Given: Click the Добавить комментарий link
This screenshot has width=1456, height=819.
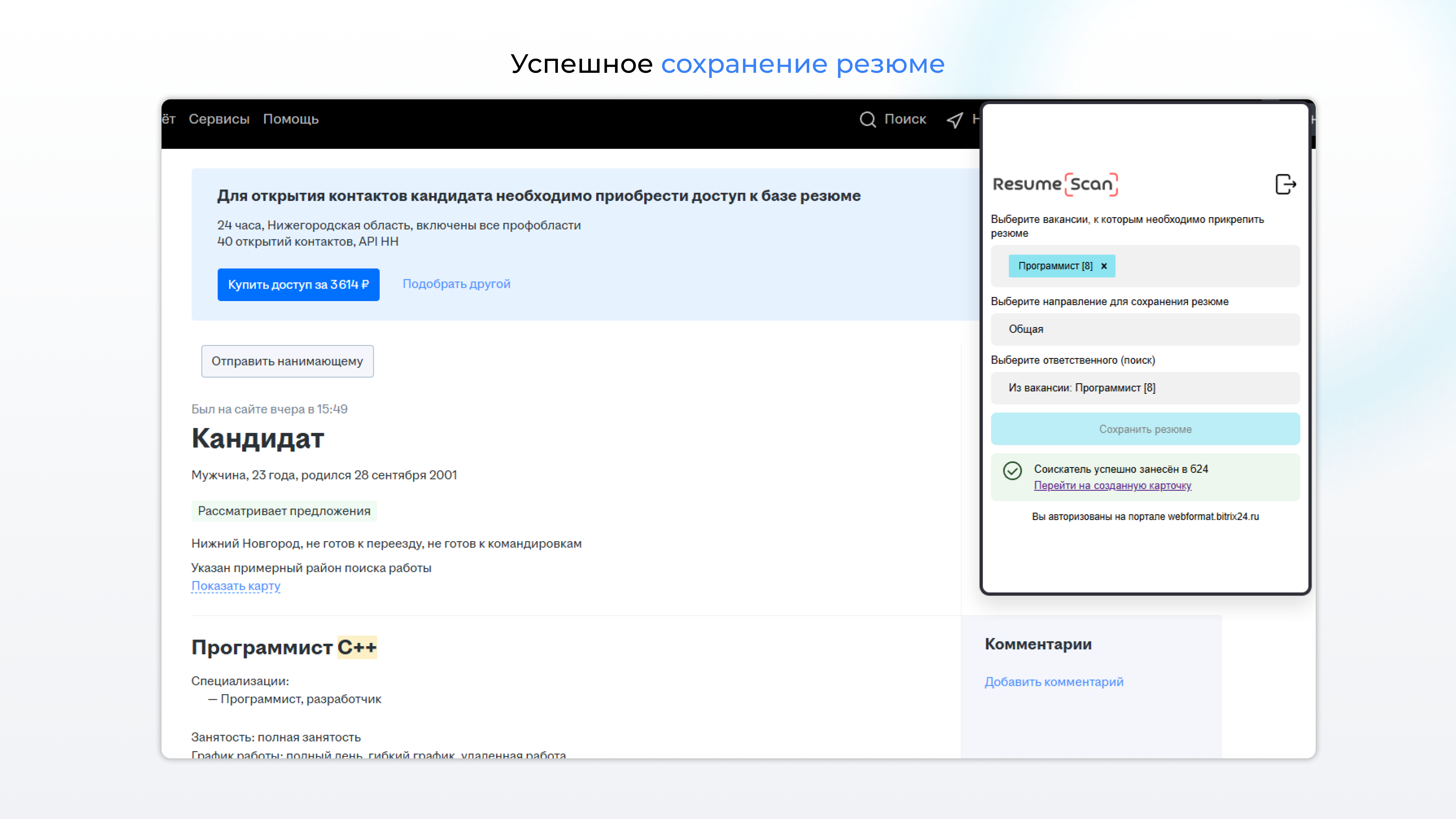Looking at the screenshot, I should coord(1054,682).
